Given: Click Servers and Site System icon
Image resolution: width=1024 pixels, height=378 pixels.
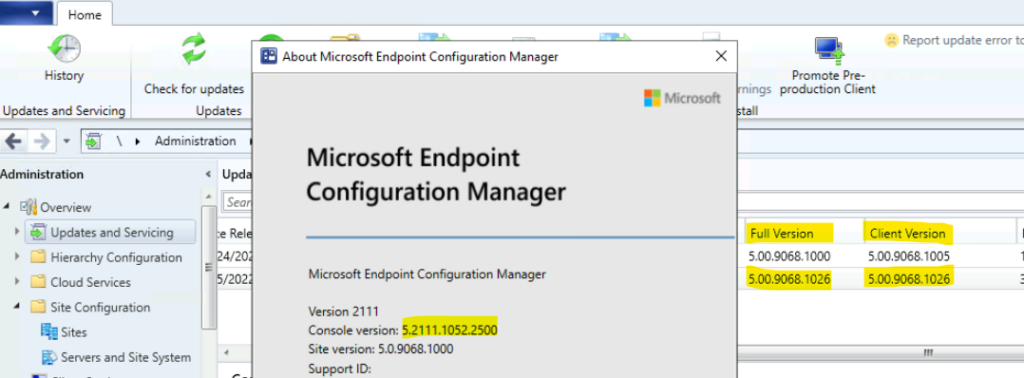Looking at the screenshot, I should (x=50, y=357).
